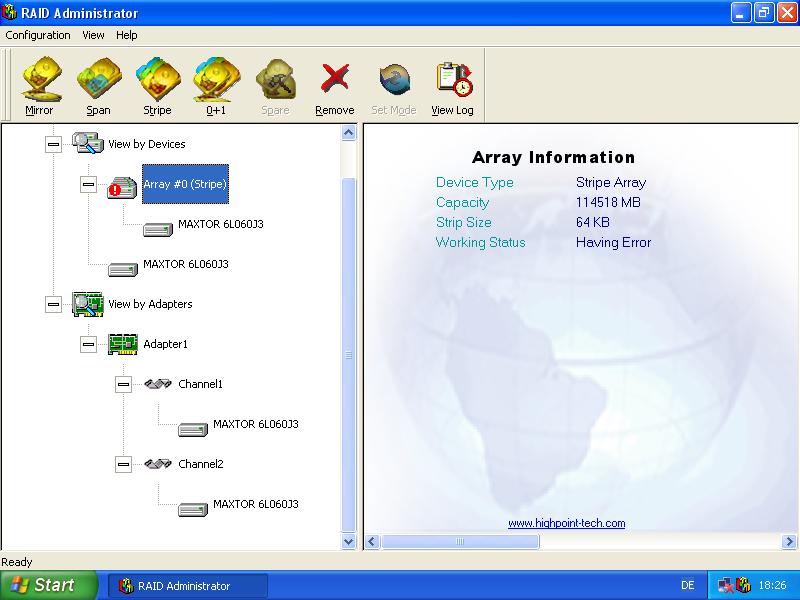Image resolution: width=800 pixels, height=600 pixels.
Task: Collapse the View by Devices node
Action: click(53, 144)
